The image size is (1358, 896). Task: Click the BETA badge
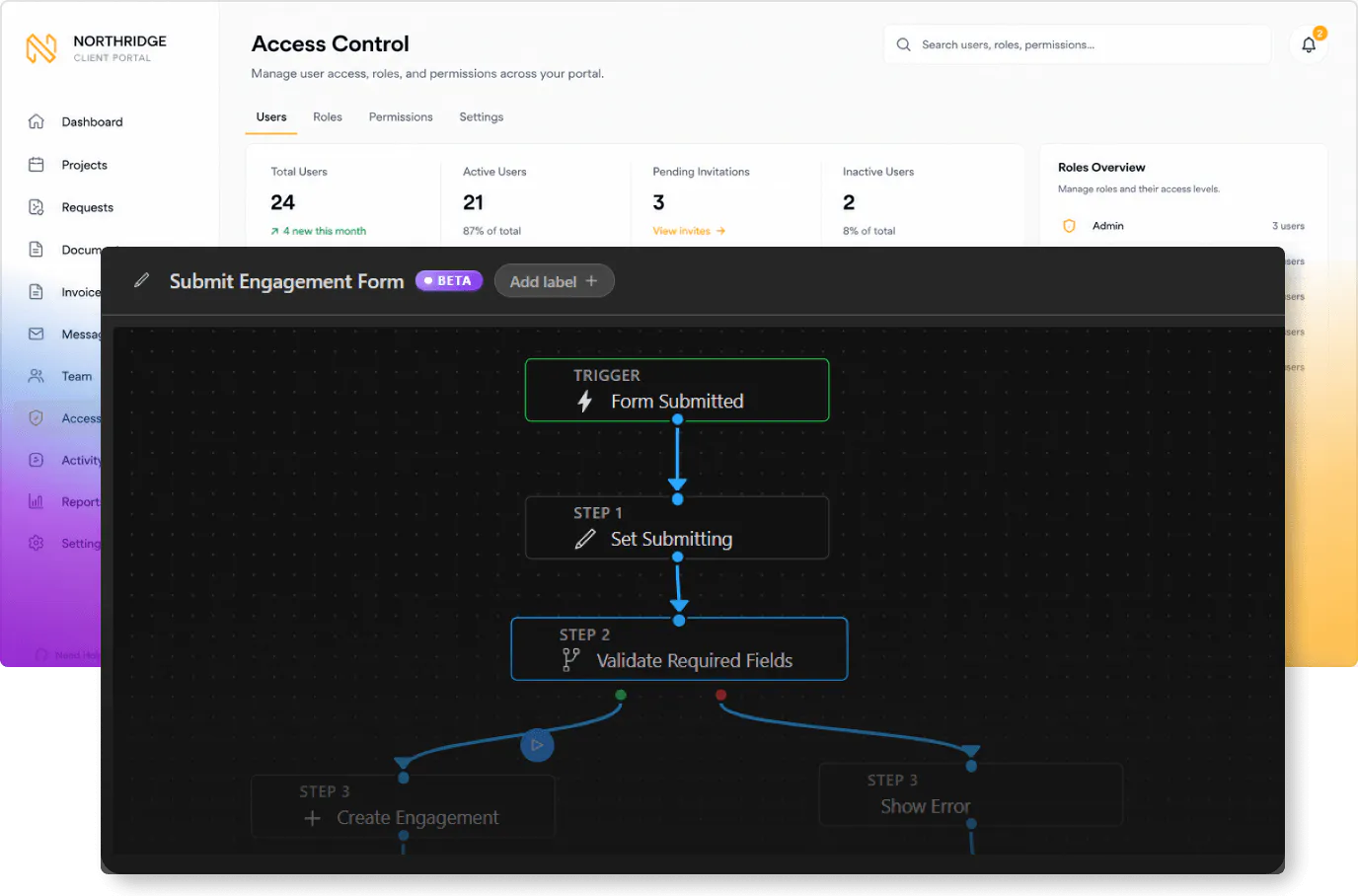click(x=449, y=281)
